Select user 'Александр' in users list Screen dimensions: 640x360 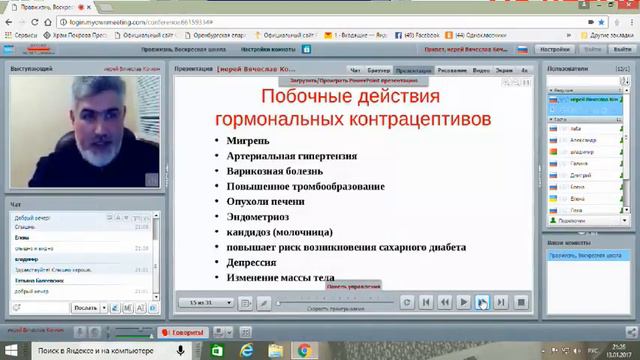tap(585, 140)
